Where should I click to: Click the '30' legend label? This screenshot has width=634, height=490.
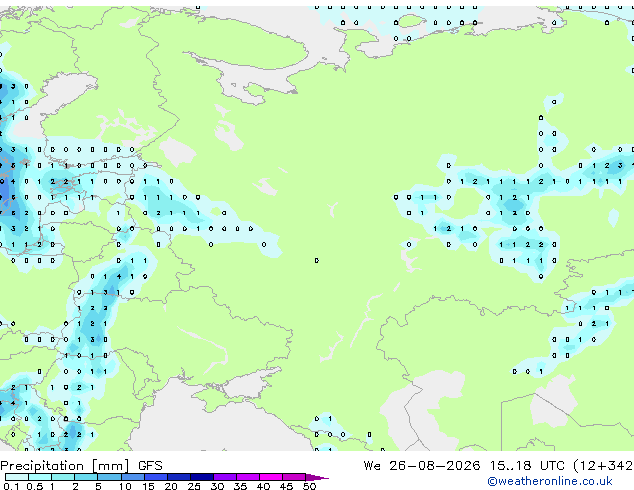pos(217,486)
